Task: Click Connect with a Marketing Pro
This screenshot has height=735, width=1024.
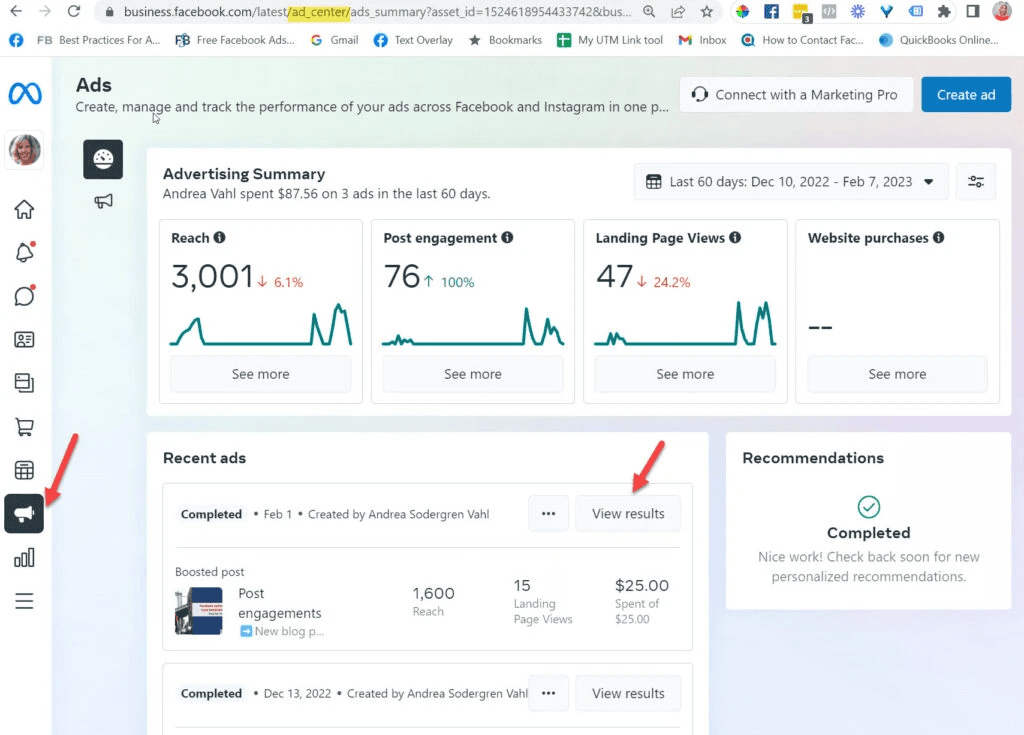Action: [x=795, y=95]
